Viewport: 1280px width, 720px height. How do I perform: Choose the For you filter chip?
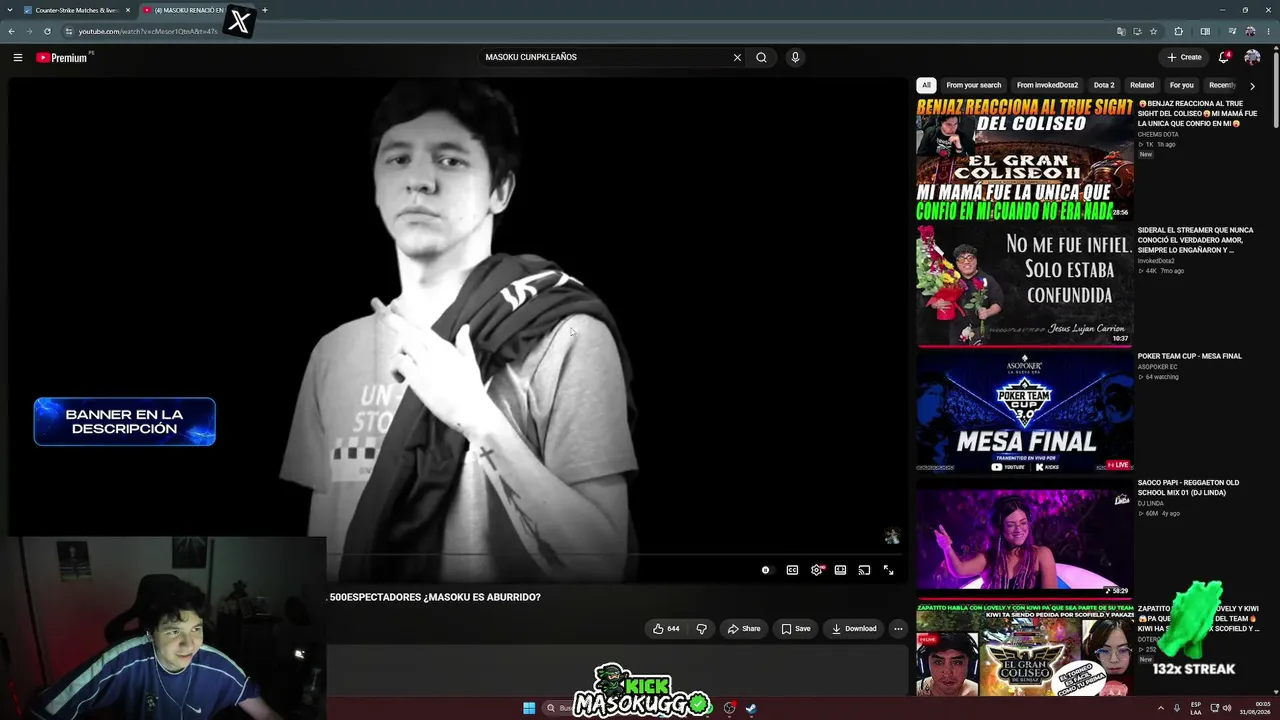pyautogui.click(x=1182, y=85)
